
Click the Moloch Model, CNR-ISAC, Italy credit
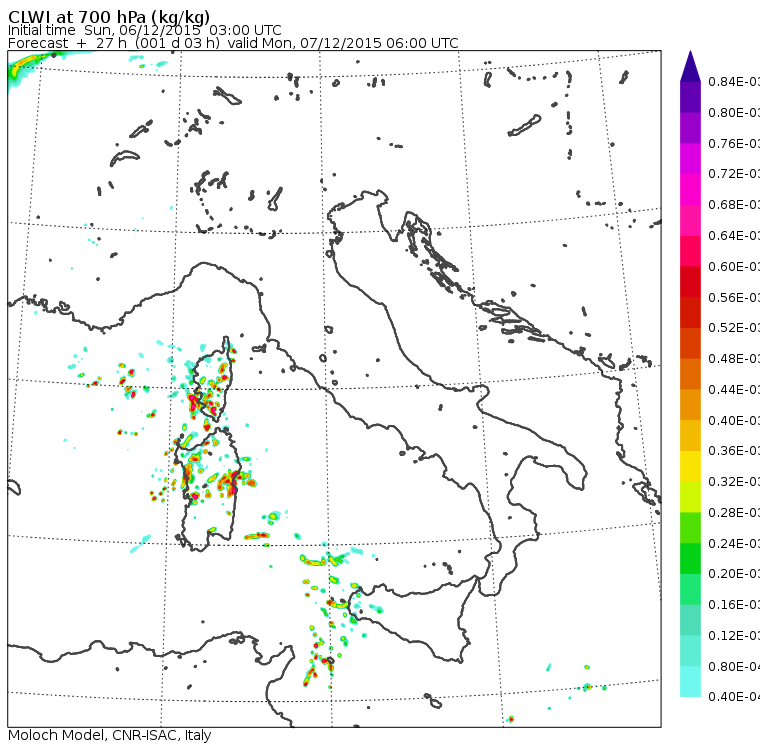pyautogui.click(x=110, y=735)
